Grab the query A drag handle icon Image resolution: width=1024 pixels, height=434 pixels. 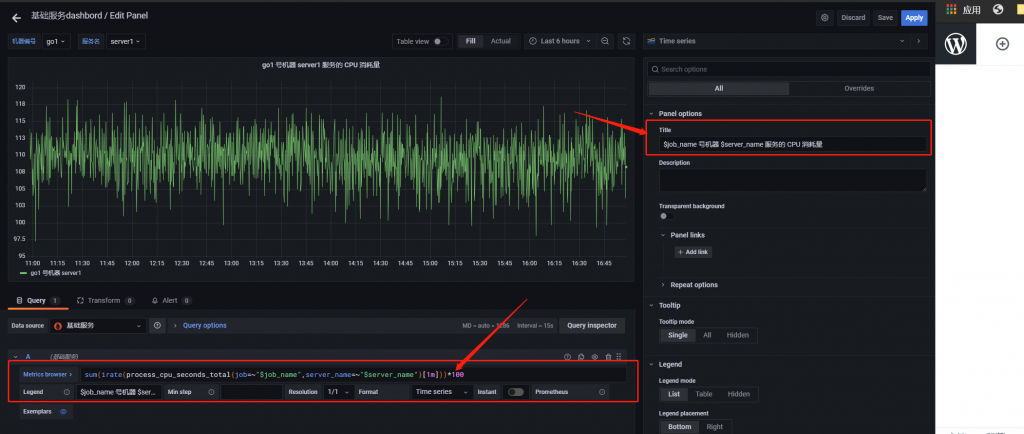pos(619,357)
